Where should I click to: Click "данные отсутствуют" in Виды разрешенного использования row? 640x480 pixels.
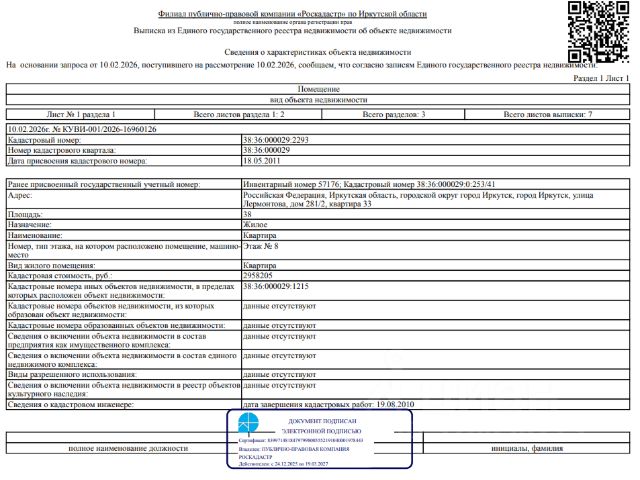point(279,375)
